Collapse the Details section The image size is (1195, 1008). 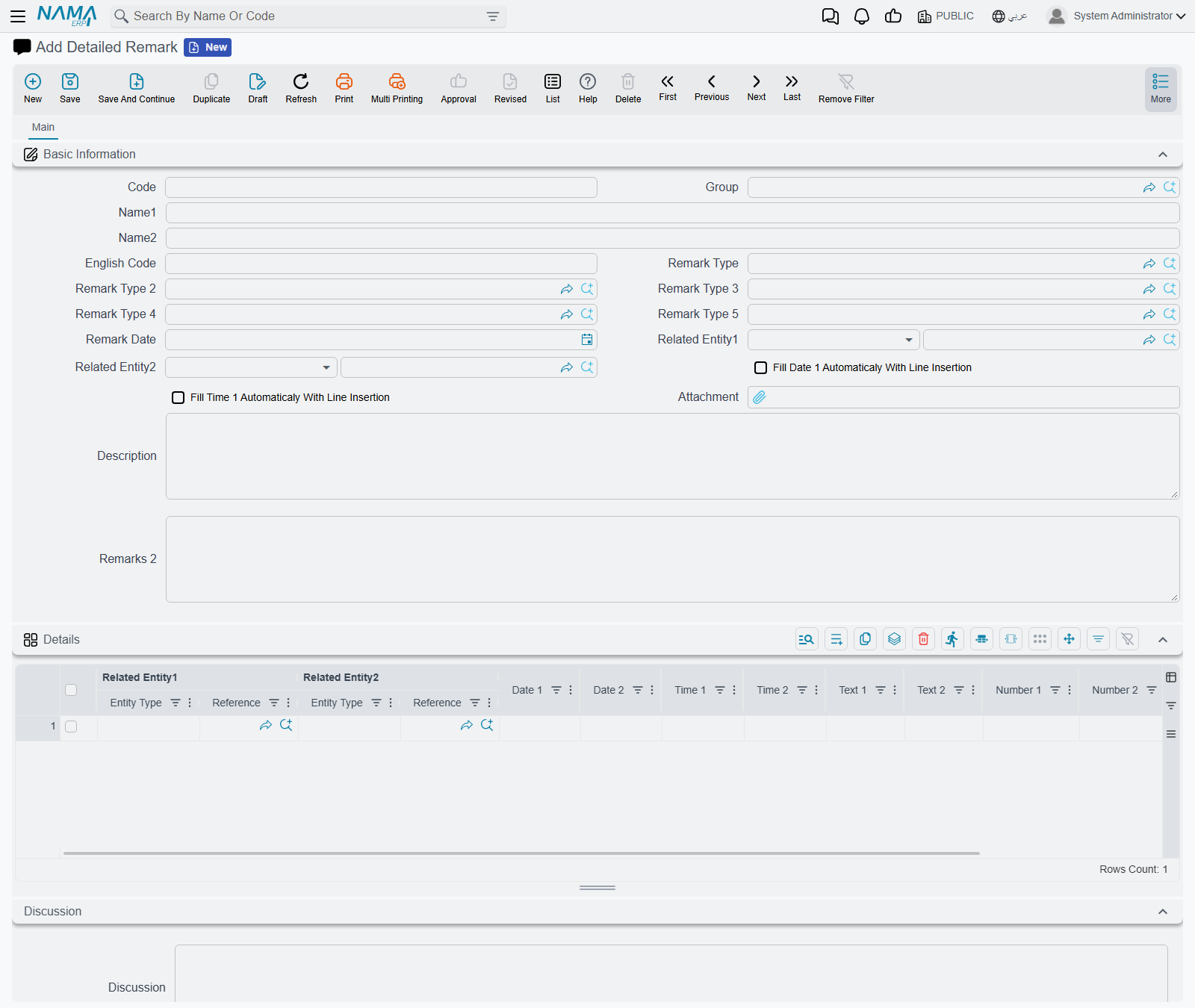[1163, 640]
